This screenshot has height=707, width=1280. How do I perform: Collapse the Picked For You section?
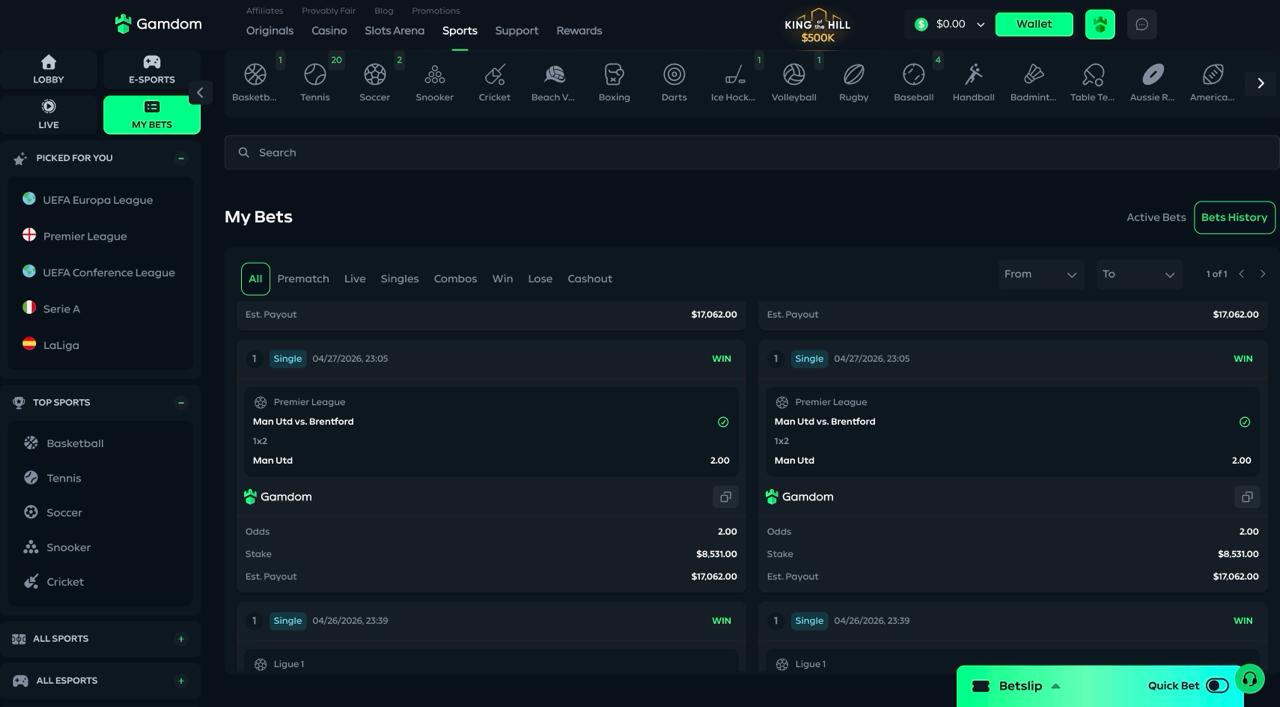coord(181,158)
